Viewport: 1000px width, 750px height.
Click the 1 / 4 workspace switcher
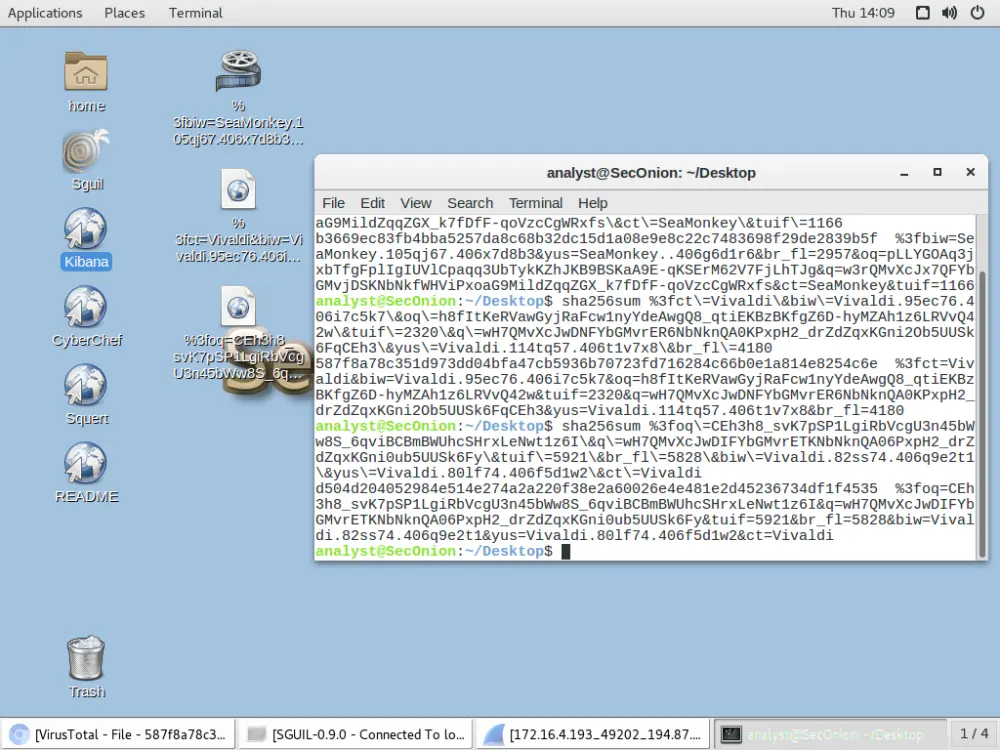tap(974, 734)
